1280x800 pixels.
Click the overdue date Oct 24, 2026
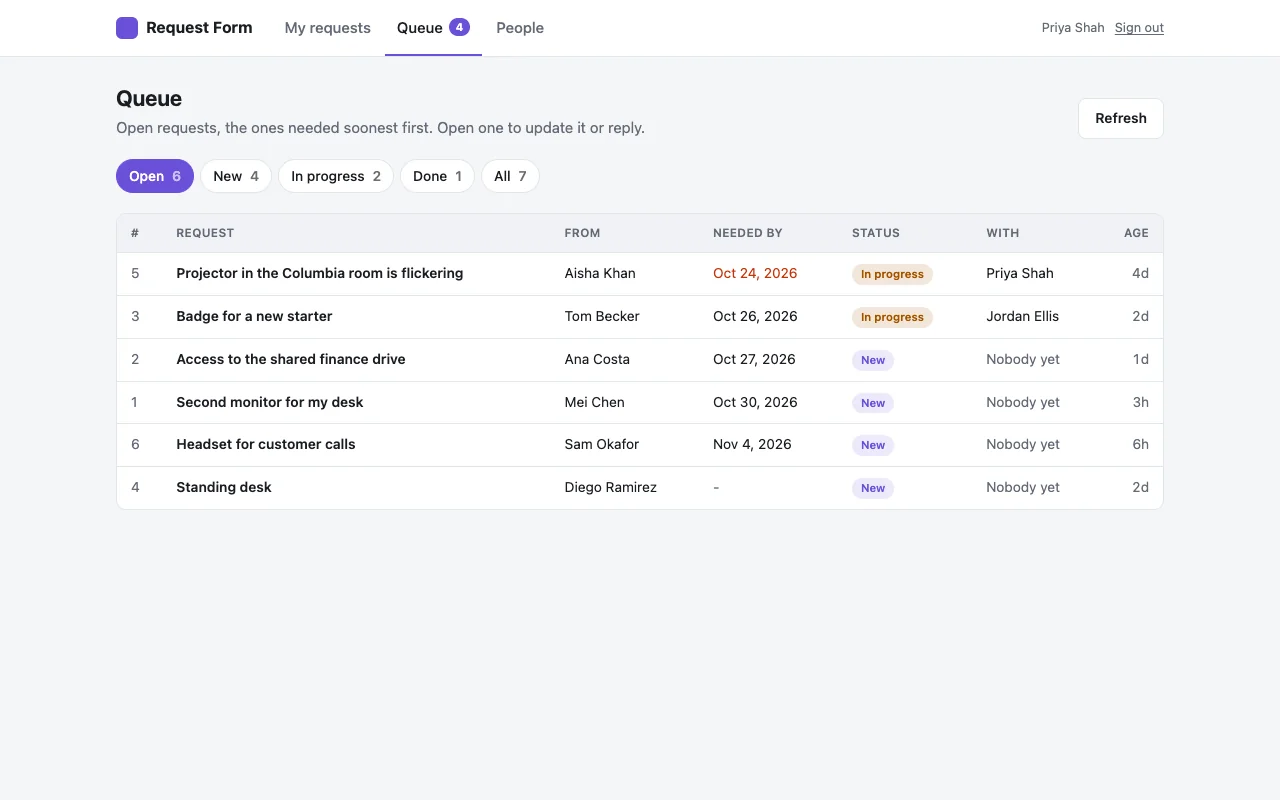click(x=755, y=273)
